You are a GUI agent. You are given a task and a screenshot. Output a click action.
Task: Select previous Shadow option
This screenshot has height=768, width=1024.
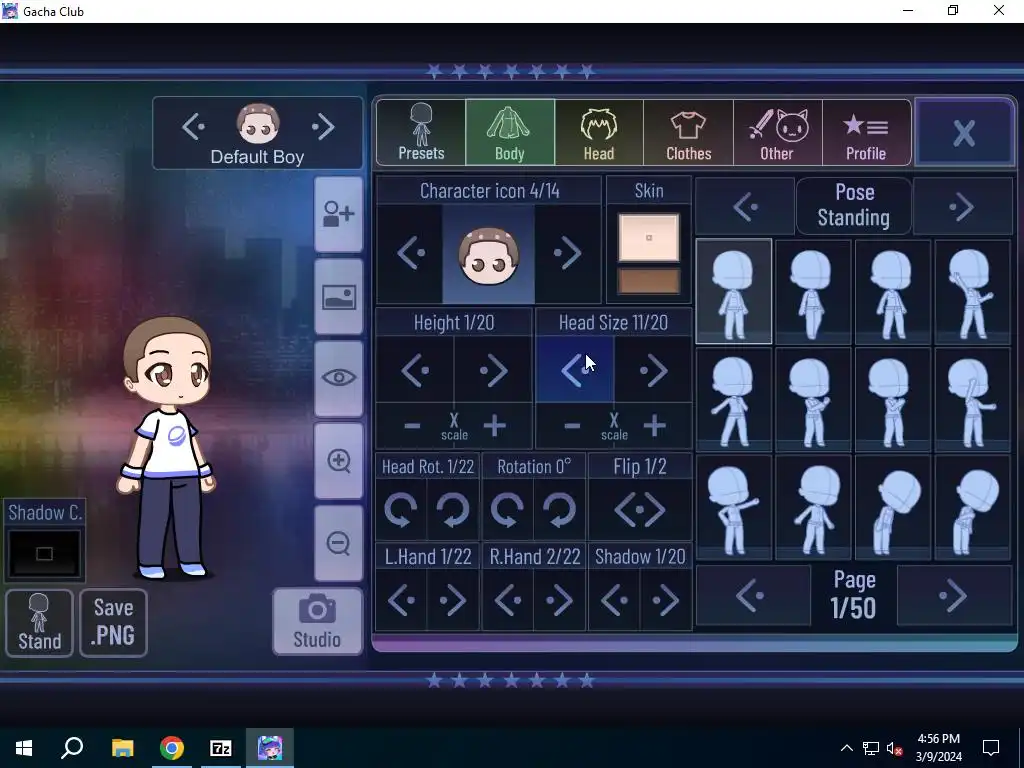click(x=614, y=600)
